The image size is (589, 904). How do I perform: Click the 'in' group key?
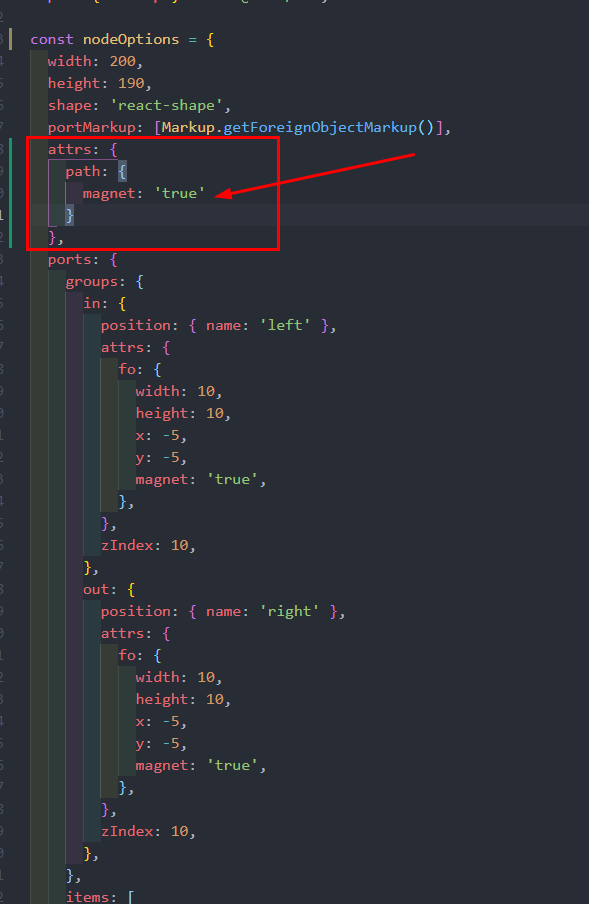(x=92, y=303)
